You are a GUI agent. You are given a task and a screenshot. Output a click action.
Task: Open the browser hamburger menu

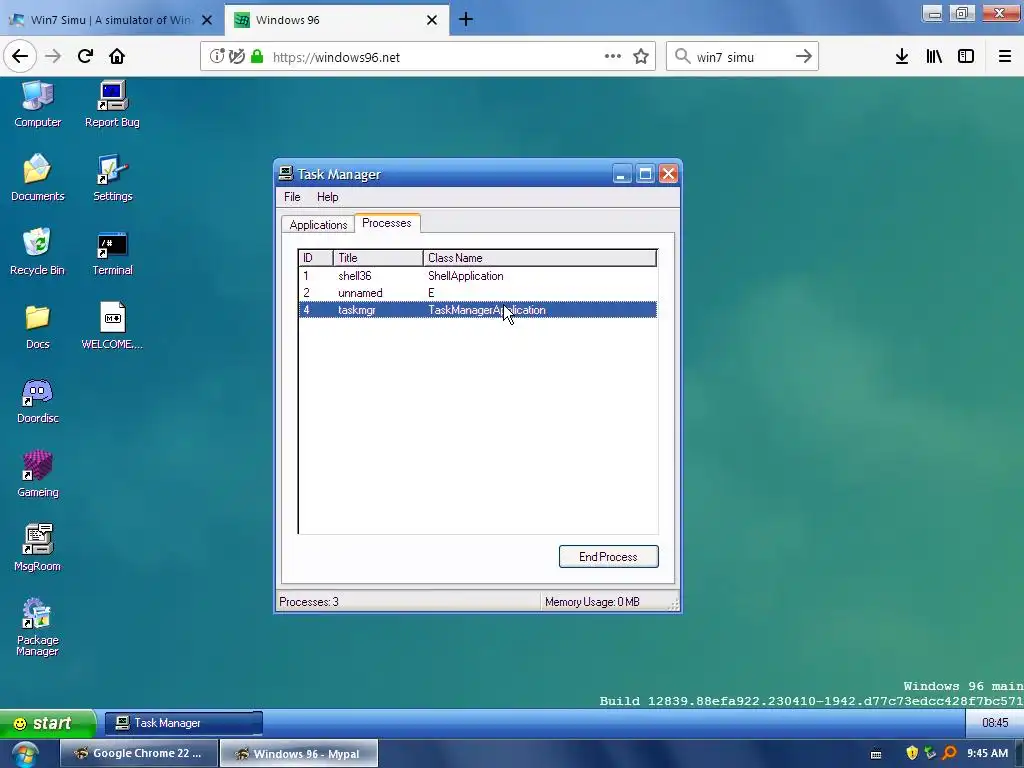[1004, 57]
